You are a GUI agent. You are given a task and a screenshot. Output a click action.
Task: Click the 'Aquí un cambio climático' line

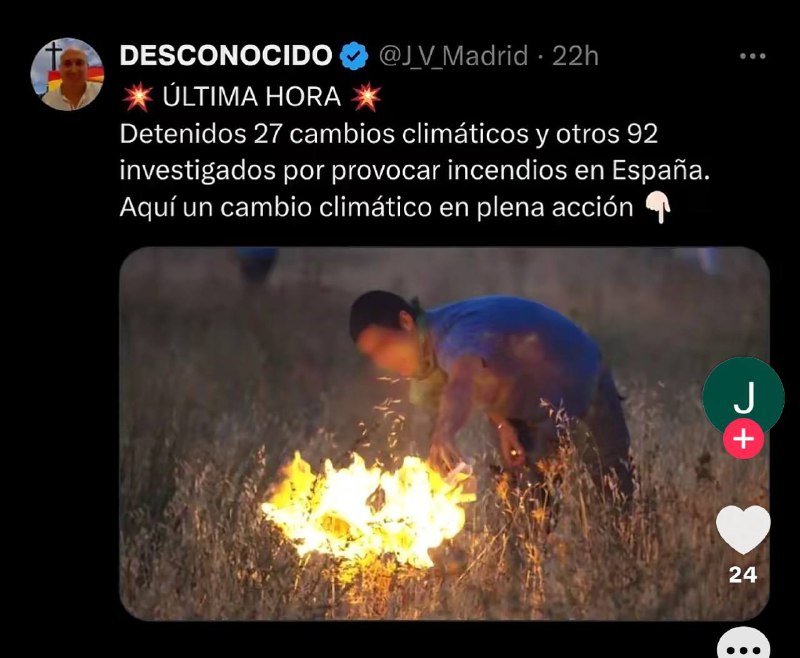point(377,208)
